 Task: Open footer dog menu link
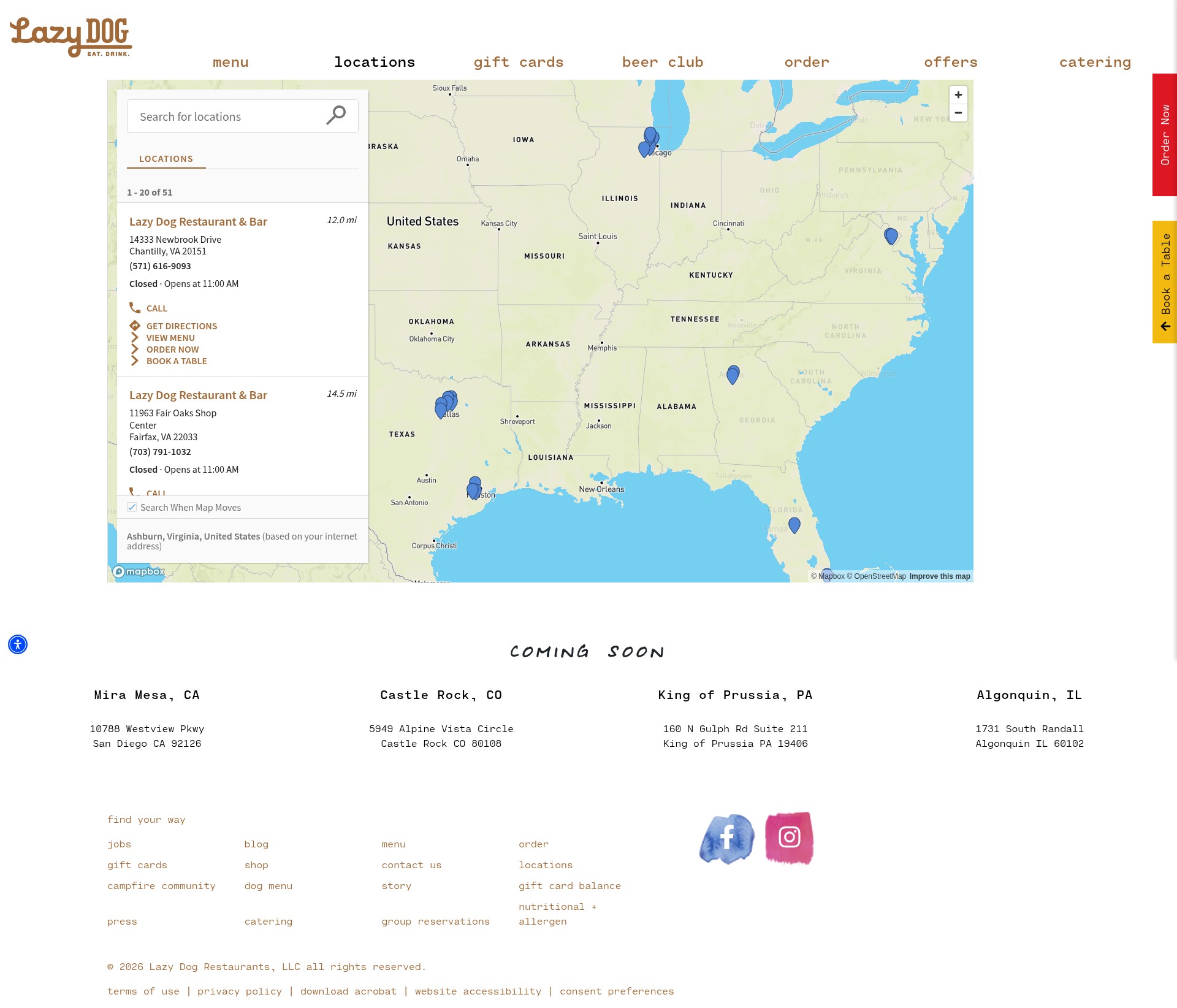click(x=269, y=886)
